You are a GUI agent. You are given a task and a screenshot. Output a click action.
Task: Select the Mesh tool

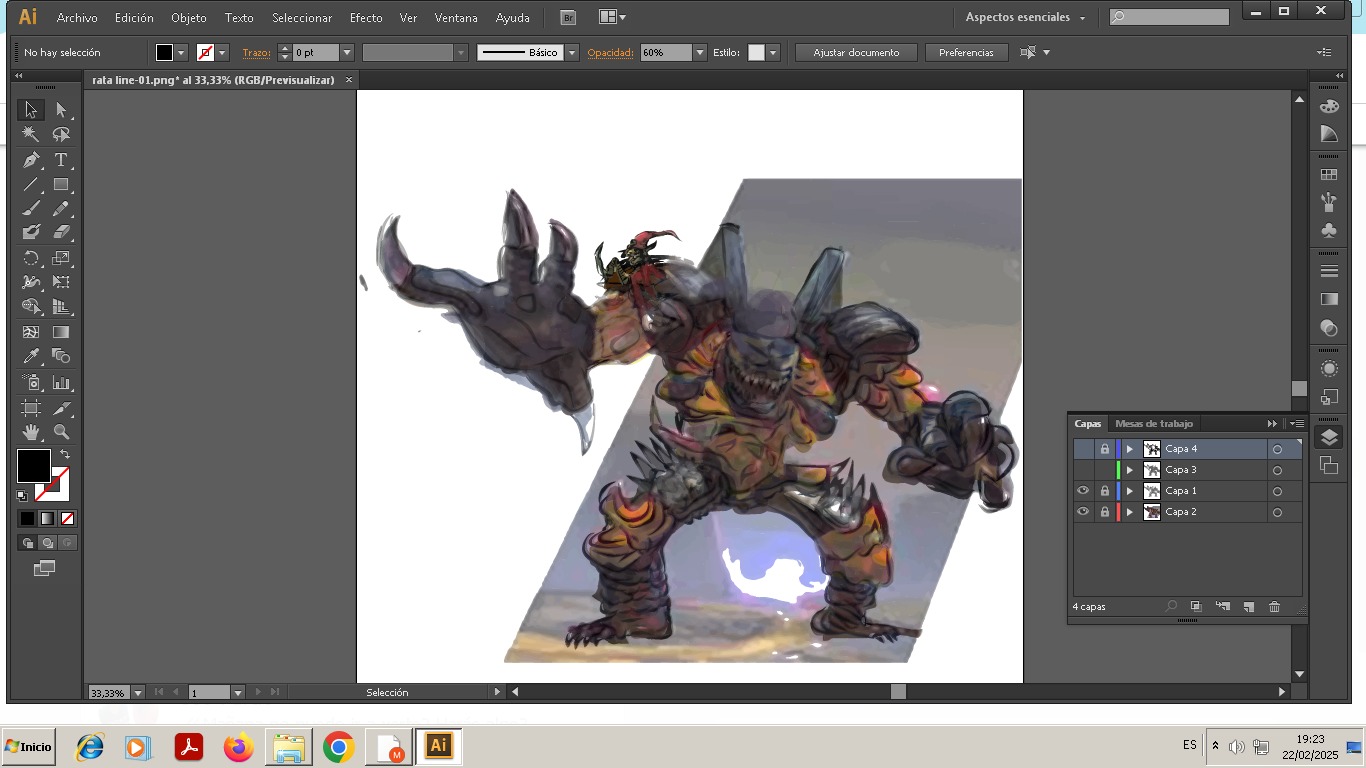(31, 332)
